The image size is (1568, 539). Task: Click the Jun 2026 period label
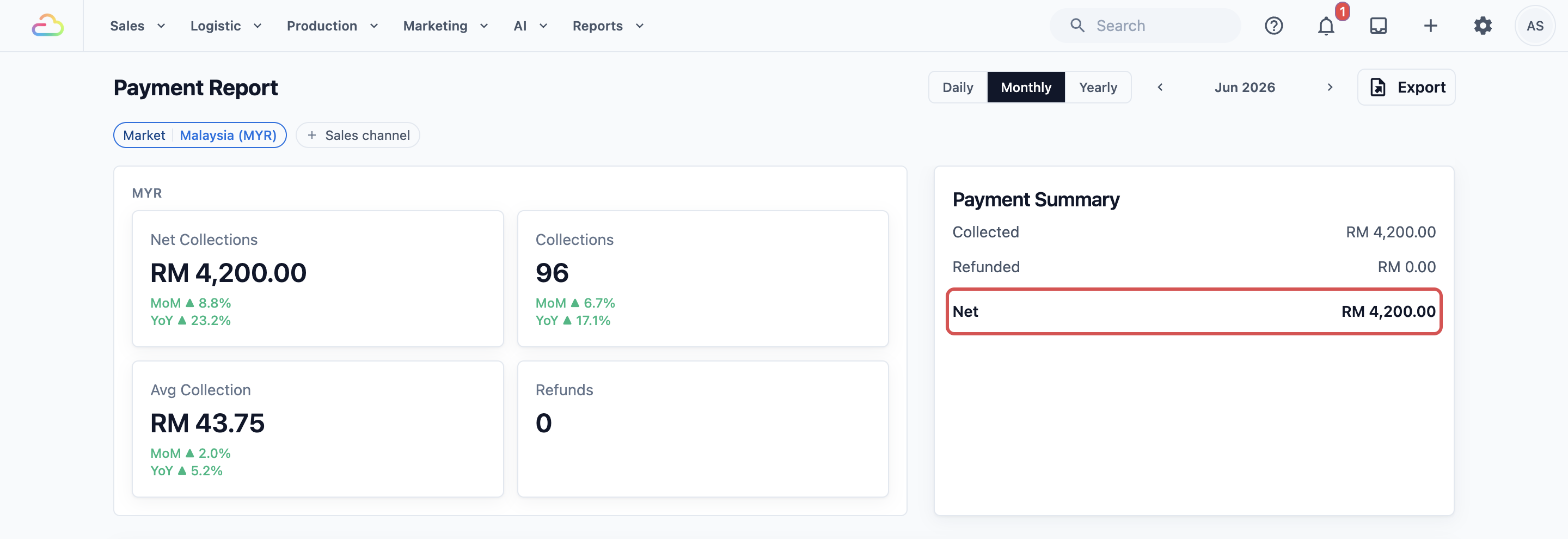click(x=1245, y=87)
